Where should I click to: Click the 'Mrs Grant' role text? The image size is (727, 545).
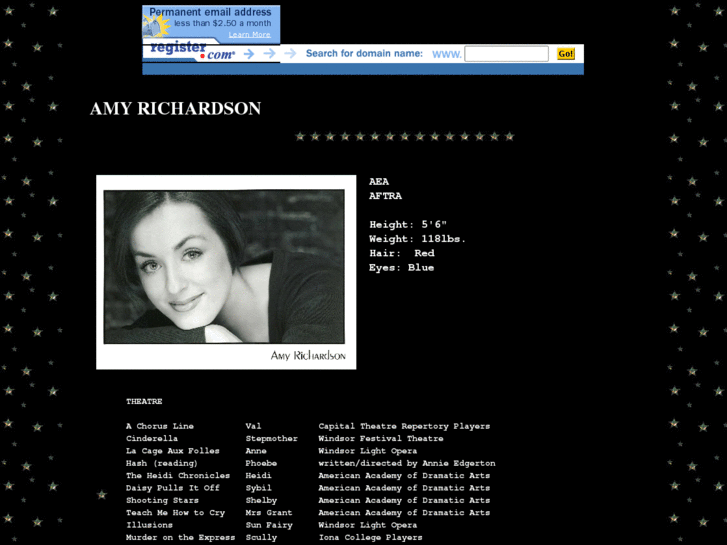coord(269,513)
